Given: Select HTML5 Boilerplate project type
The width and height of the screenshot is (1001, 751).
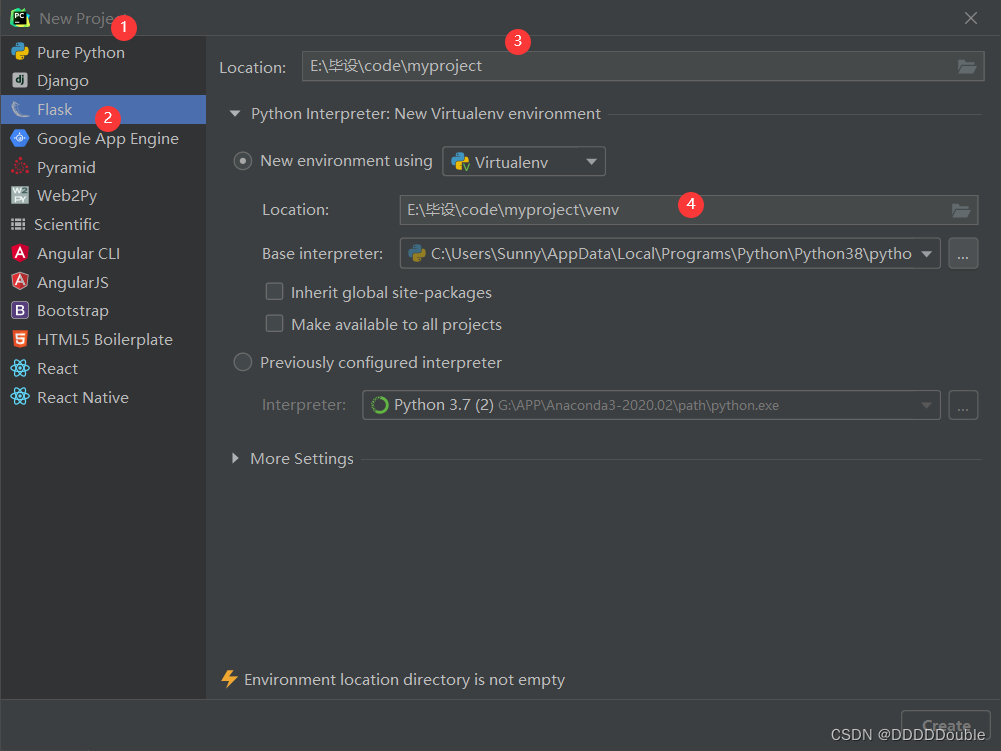Looking at the screenshot, I should tap(103, 339).
